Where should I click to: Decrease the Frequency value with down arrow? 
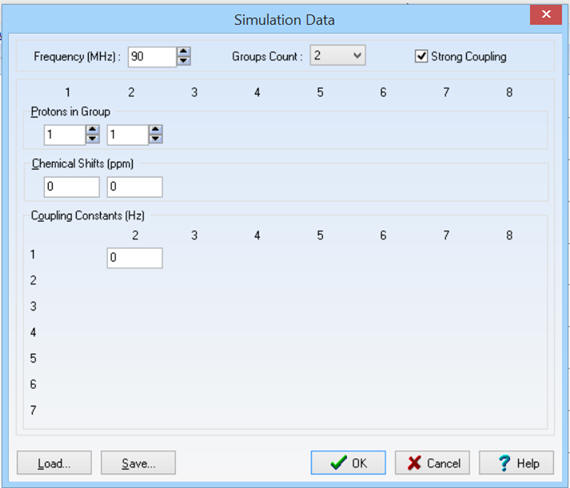[184, 61]
